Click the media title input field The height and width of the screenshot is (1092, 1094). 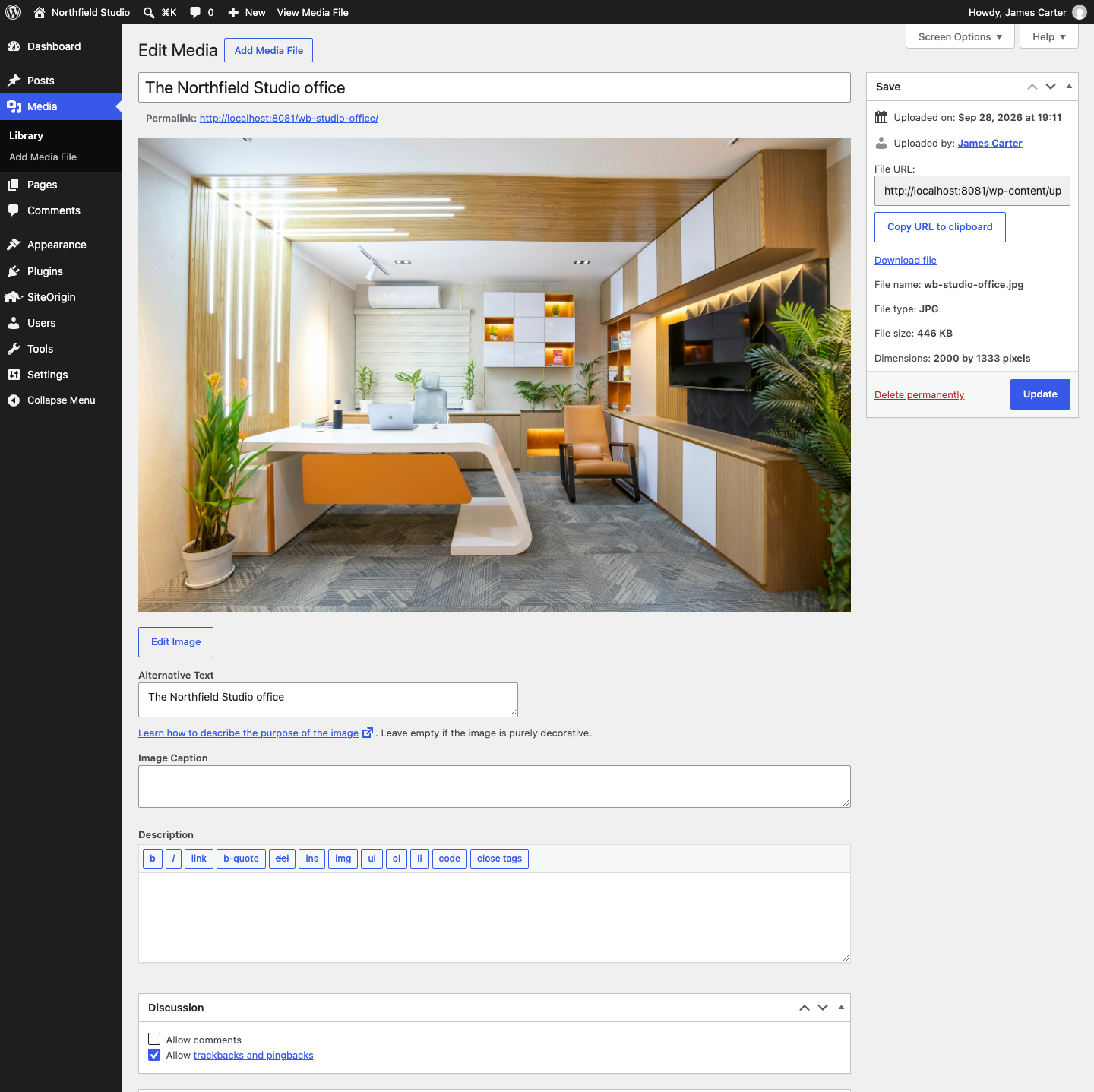pyautogui.click(x=495, y=87)
